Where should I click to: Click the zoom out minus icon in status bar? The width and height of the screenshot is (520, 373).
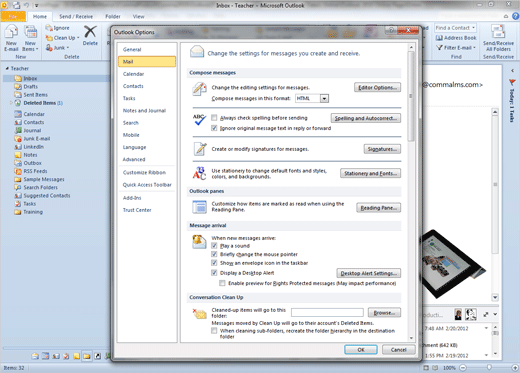pyautogui.click(x=463, y=368)
